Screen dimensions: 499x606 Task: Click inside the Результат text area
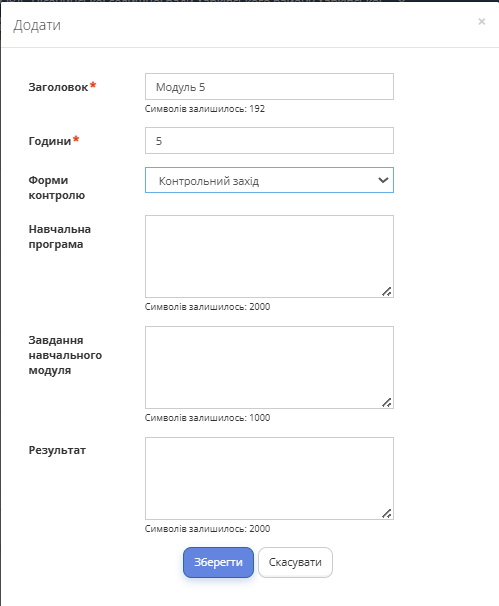[x=269, y=478]
